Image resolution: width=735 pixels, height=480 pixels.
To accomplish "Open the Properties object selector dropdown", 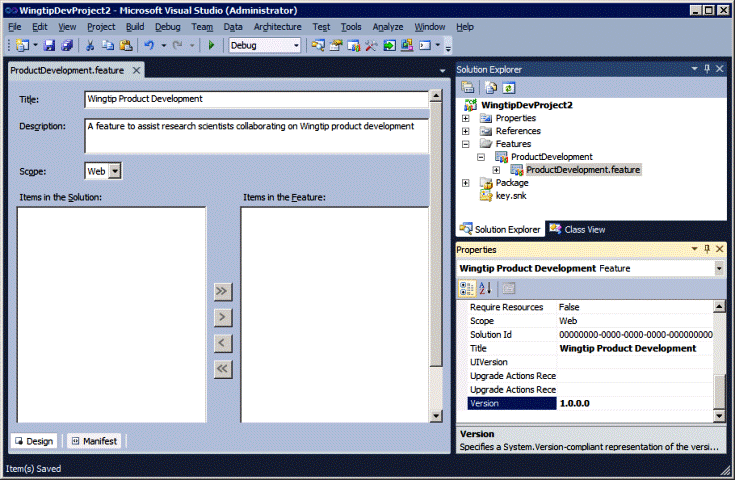I will (719, 269).
